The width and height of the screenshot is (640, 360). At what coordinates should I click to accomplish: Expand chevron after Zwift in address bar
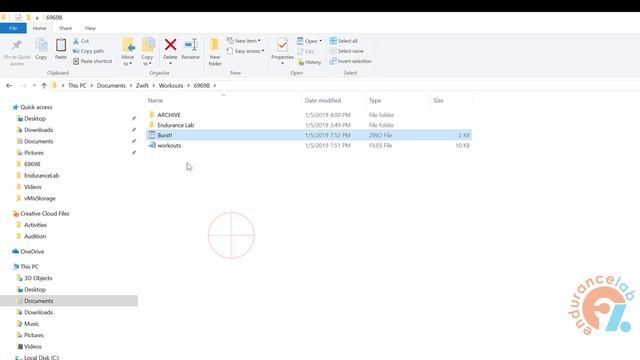153,86
